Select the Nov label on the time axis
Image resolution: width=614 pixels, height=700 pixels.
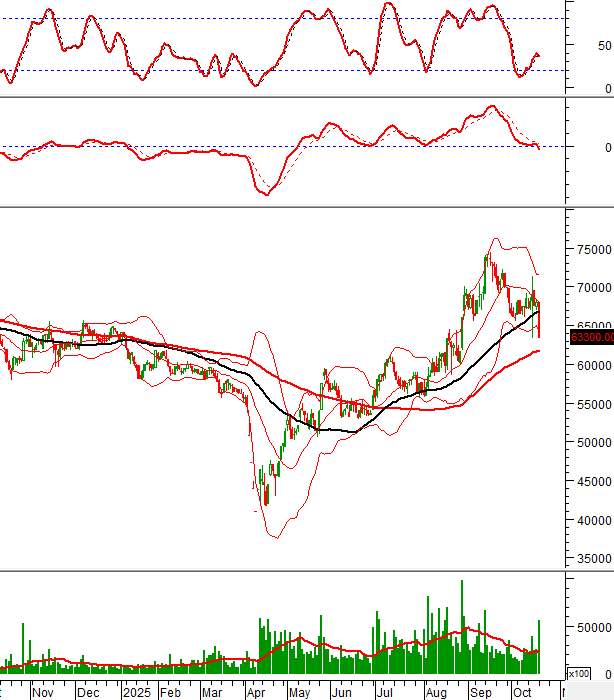coord(42,691)
